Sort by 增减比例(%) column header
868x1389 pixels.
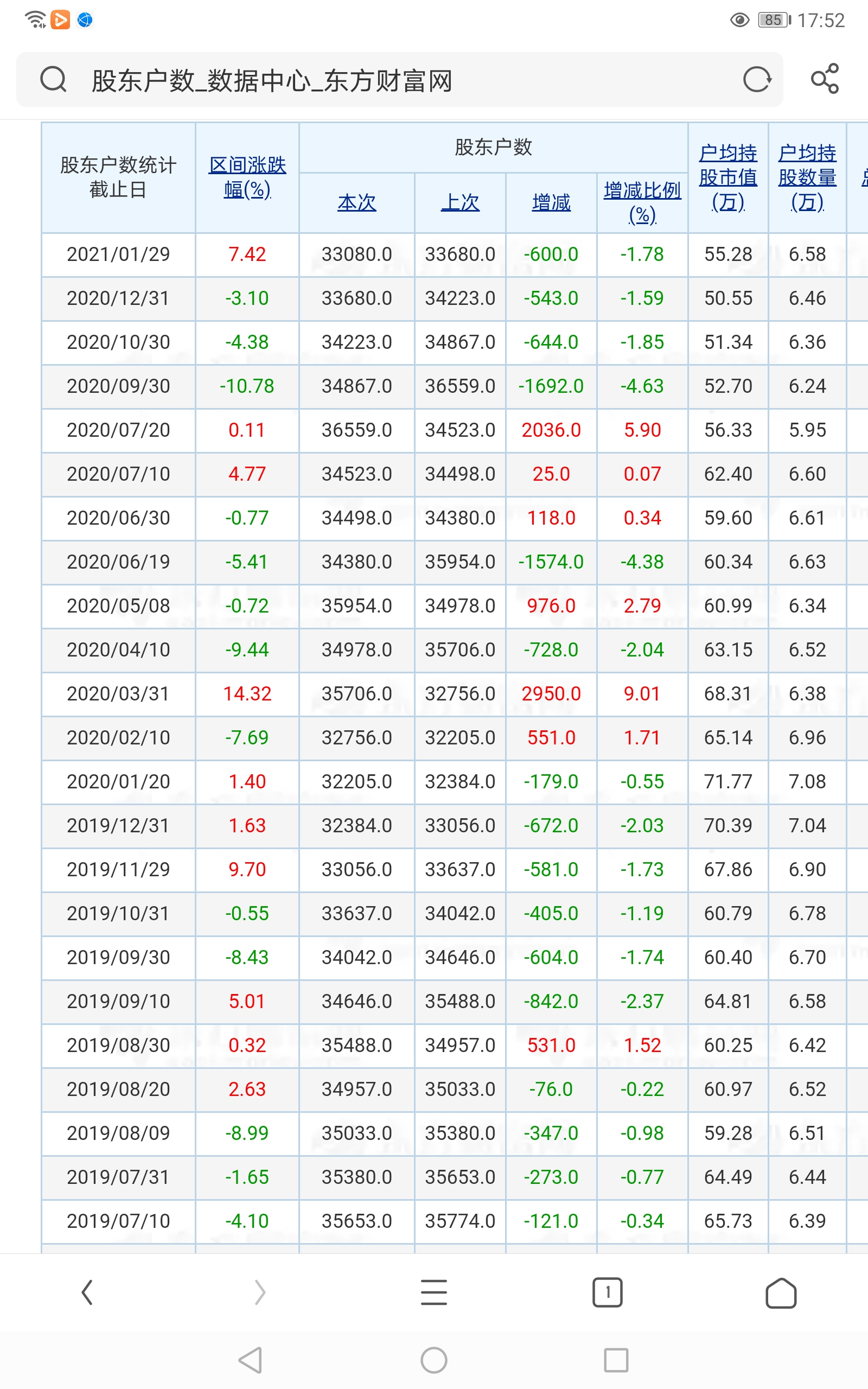(x=642, y=202)
